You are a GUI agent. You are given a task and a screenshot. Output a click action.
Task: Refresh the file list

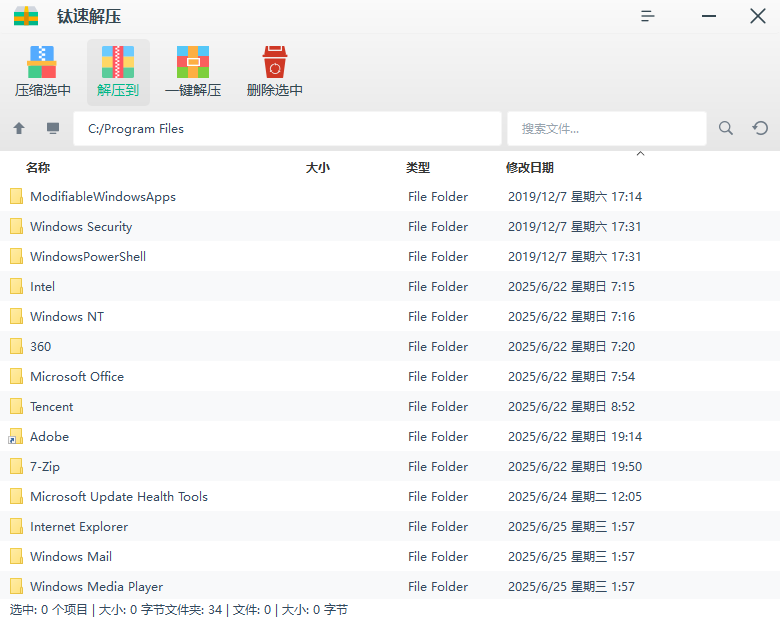(x=760, y=128)
